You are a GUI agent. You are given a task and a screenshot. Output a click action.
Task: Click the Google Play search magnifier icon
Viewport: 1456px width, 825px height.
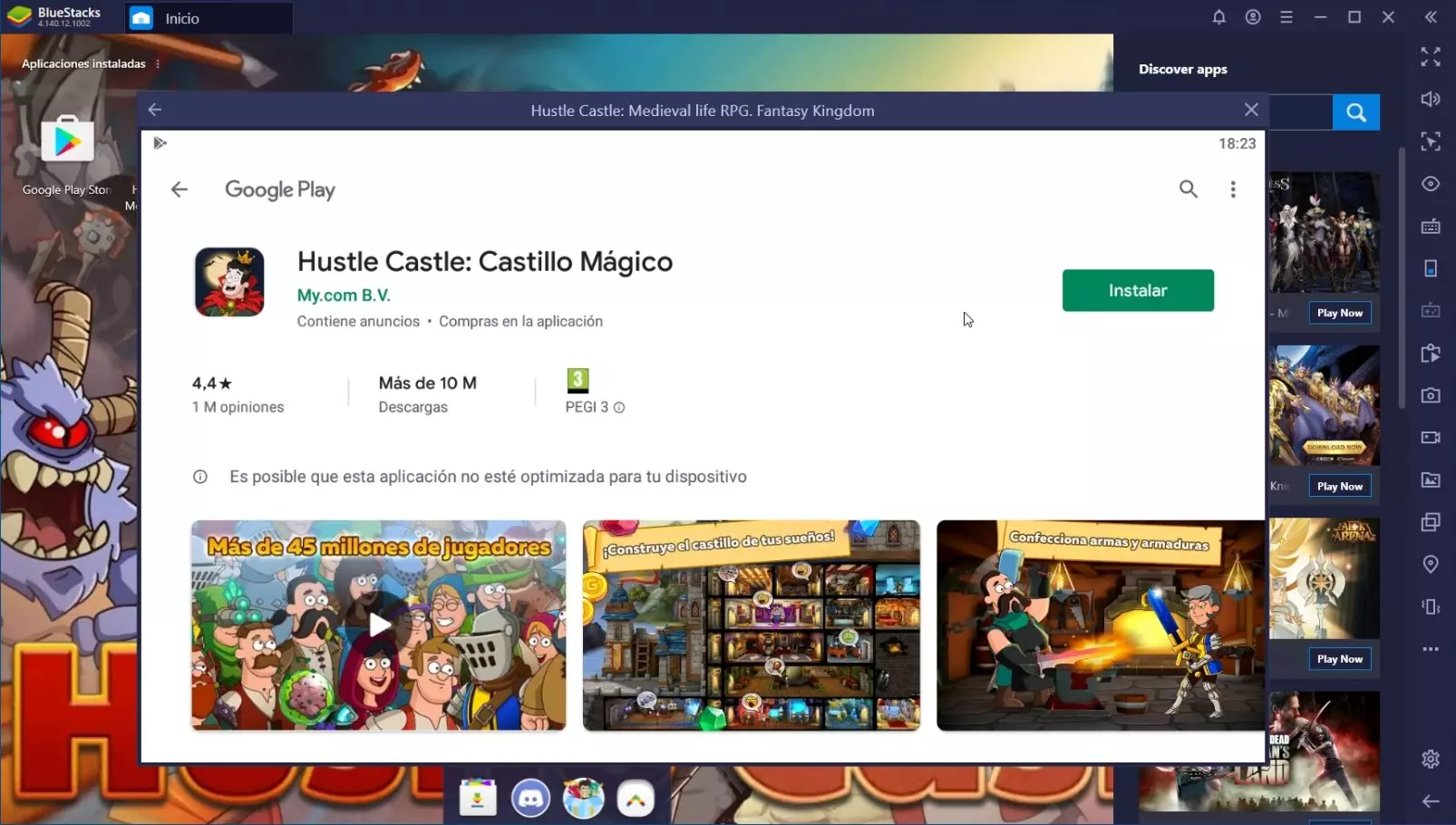(x=1188, y=189)
